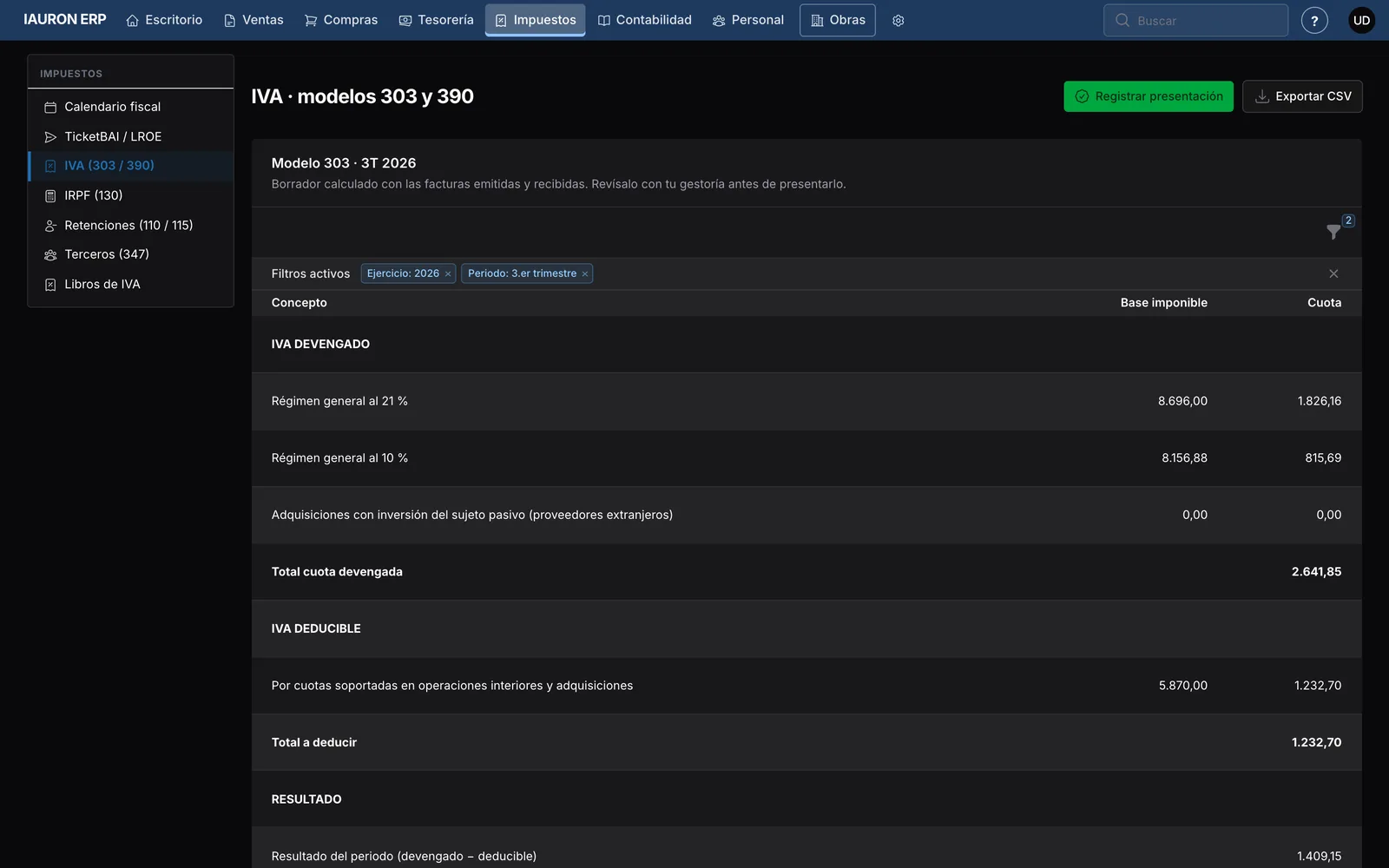The height and width of the screenshot is (868, 1389).
Task: Open the Contabilidad section
Action: [x=644, y=20]
